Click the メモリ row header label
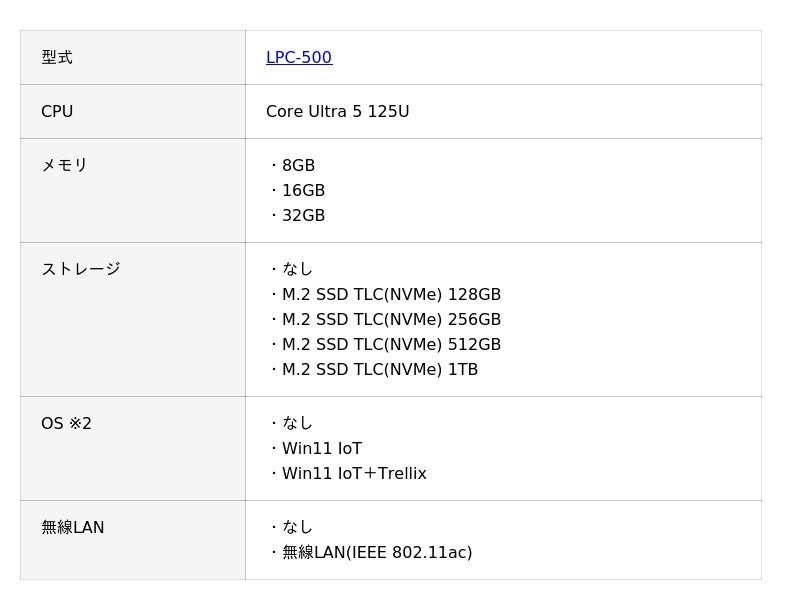This screenshot has width=800, height=610. tap(64, 166)
